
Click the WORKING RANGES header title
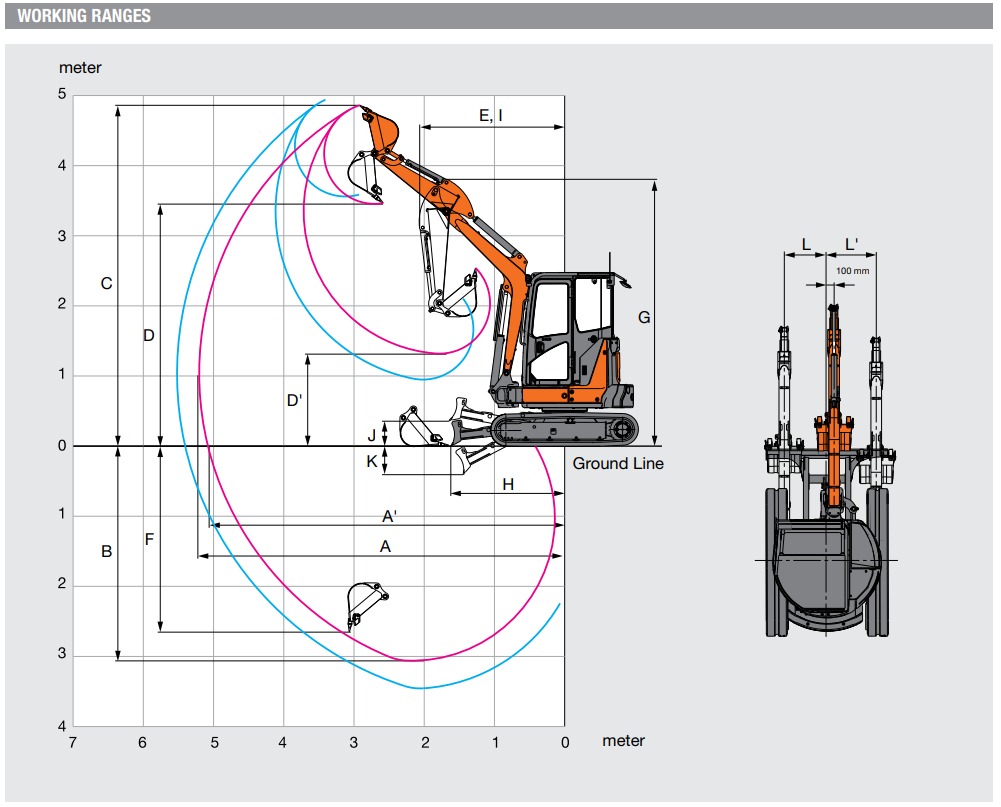(x=84, y=16)
